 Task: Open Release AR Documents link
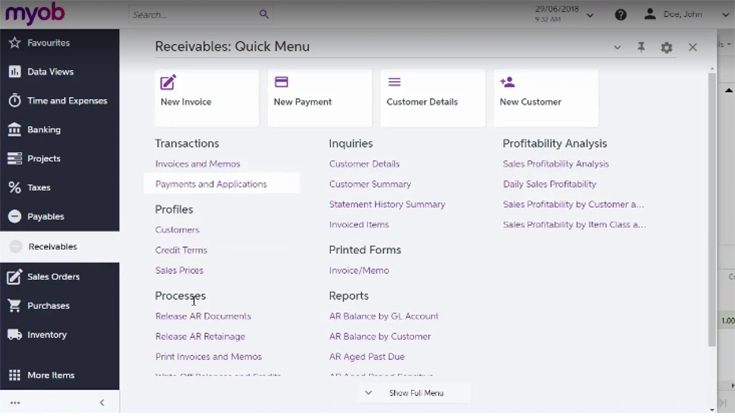coord(203,316)
